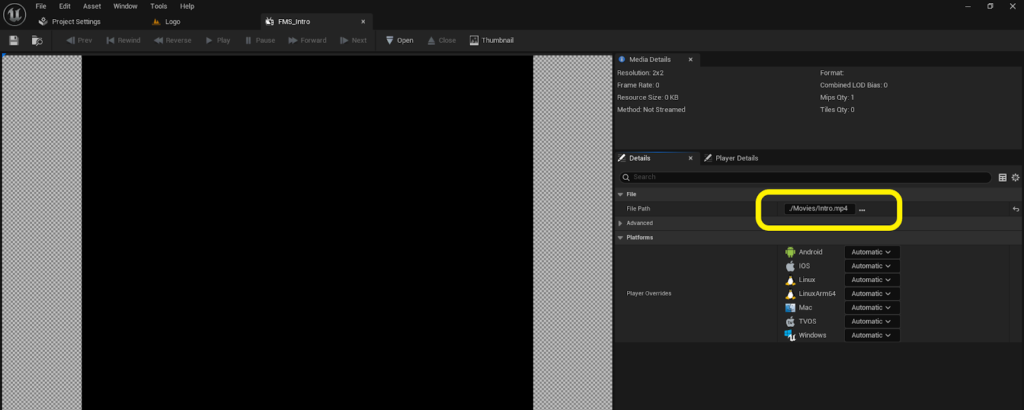Click the Details search field

pos(810,177)
